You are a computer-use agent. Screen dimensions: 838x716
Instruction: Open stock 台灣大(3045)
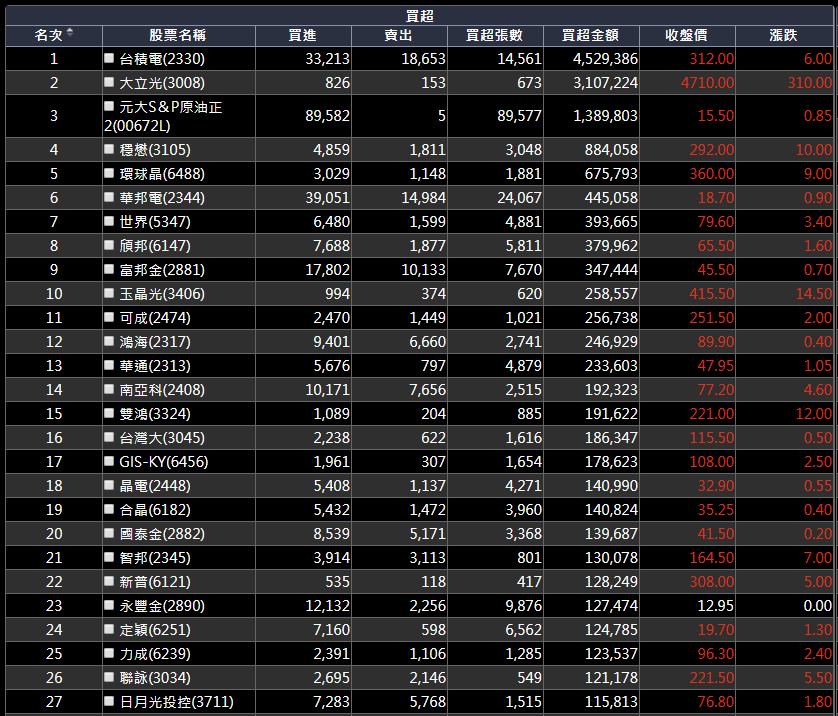point(162,438)
